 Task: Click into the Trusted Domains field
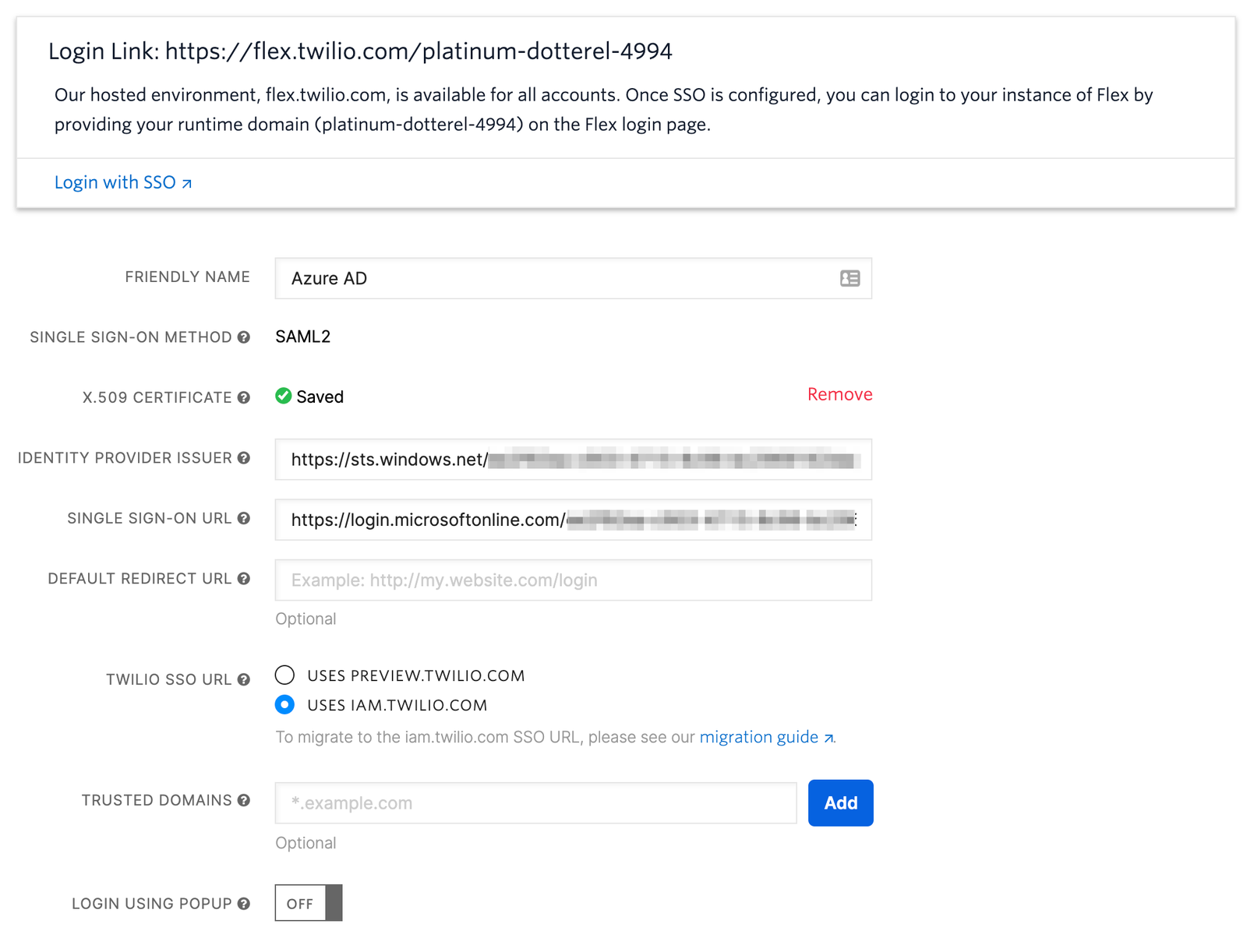pyautogui.click(x=535, y=803)
